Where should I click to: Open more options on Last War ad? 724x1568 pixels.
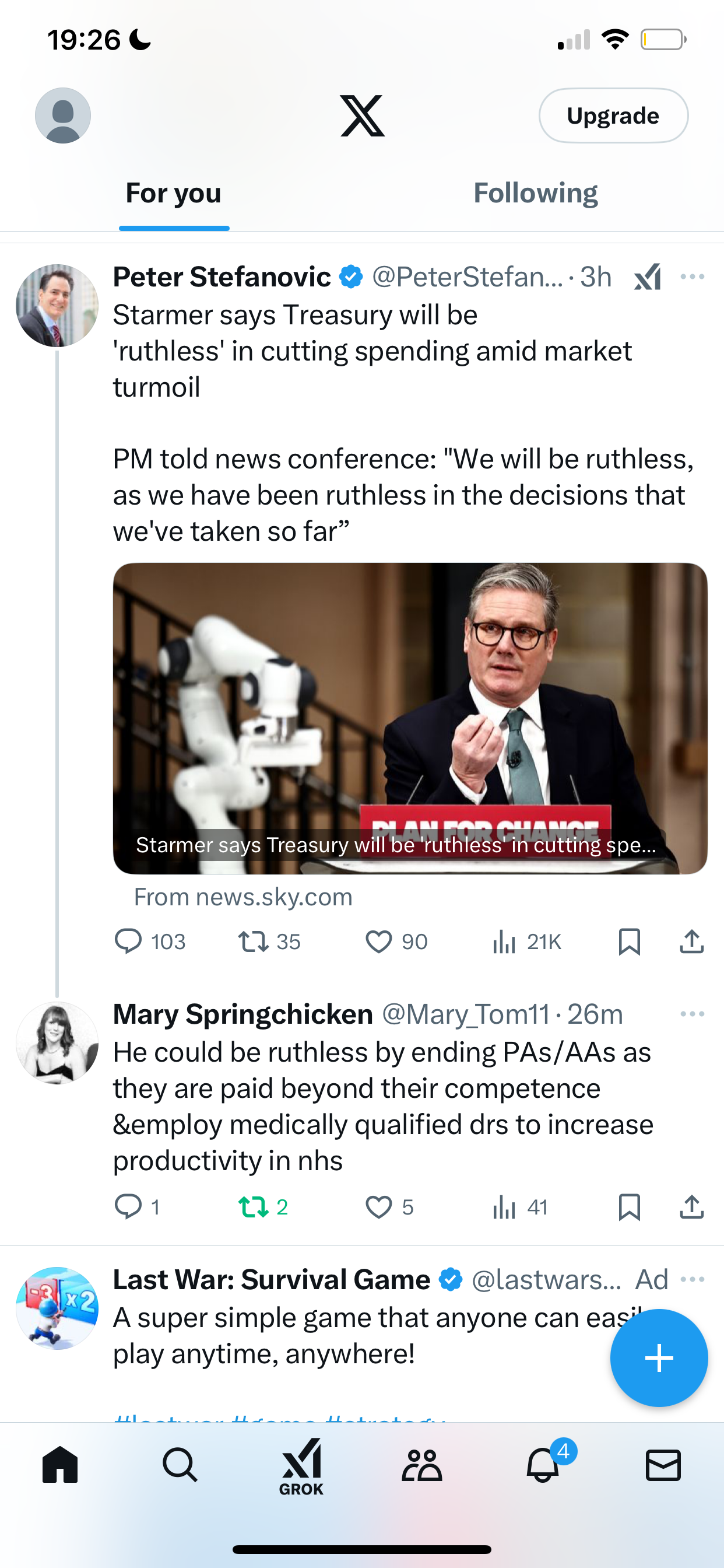coord(693,1279)
